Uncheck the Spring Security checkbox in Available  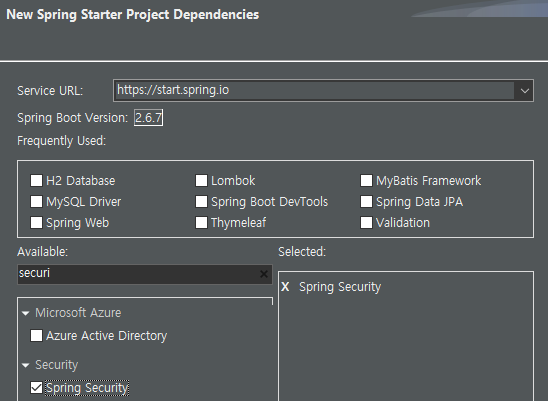[x=36, y=388]
